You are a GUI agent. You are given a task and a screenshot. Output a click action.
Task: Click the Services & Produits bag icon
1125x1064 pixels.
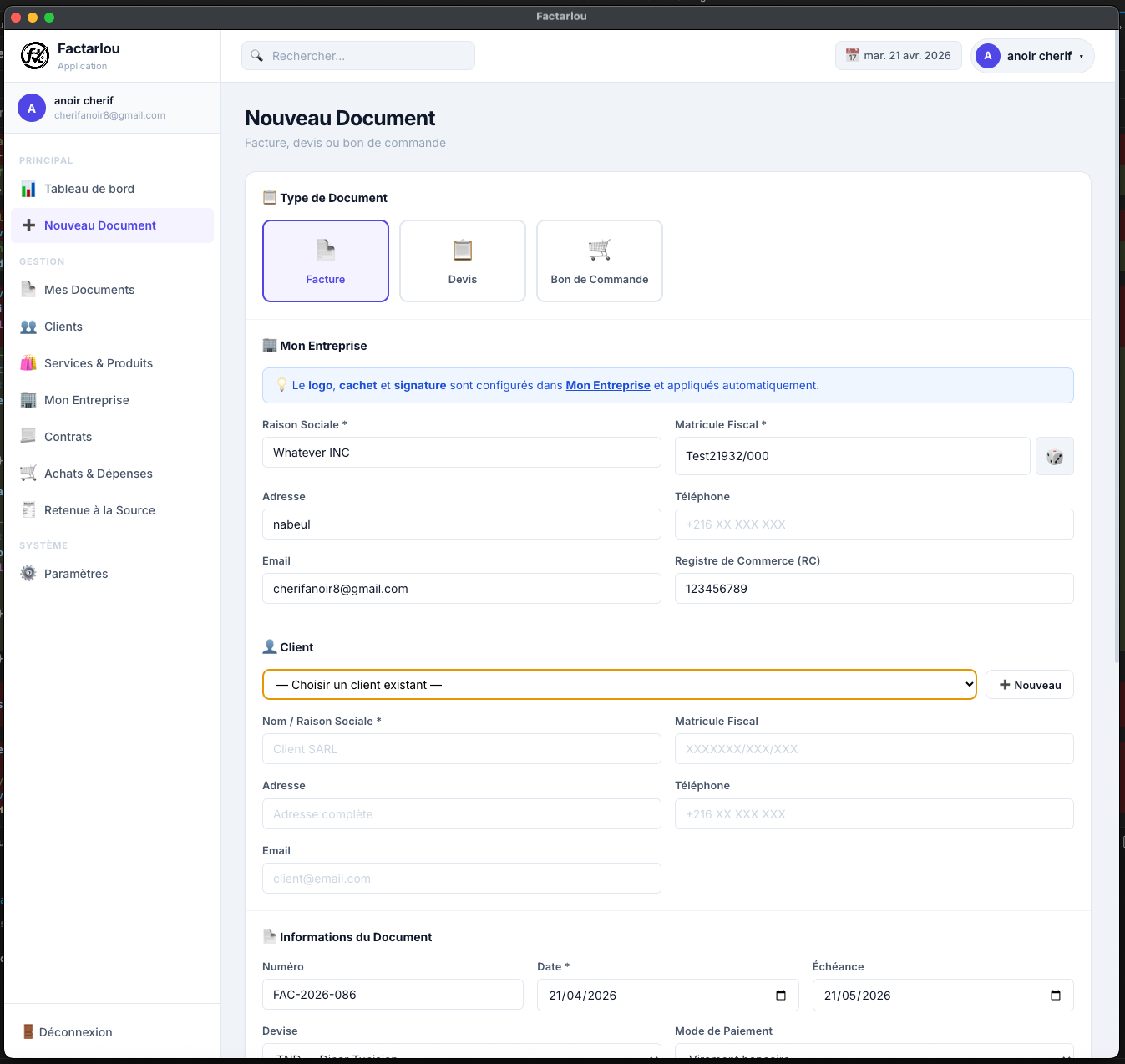[x=28, y=363]
